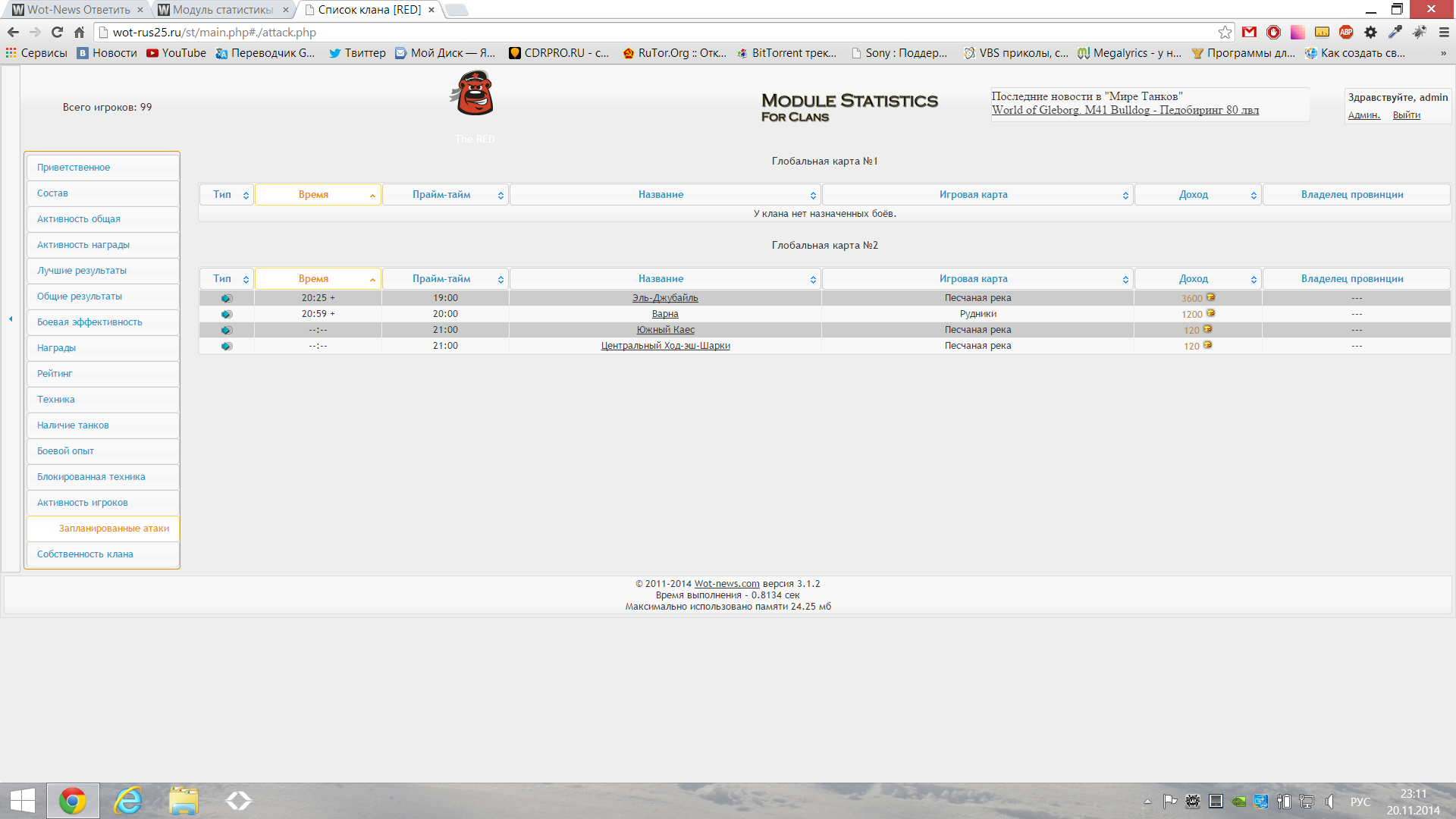Select the Собственность клана menu item
This screenshot has width=1456, height=819.
pyautogui.click(x=85, y=554)
